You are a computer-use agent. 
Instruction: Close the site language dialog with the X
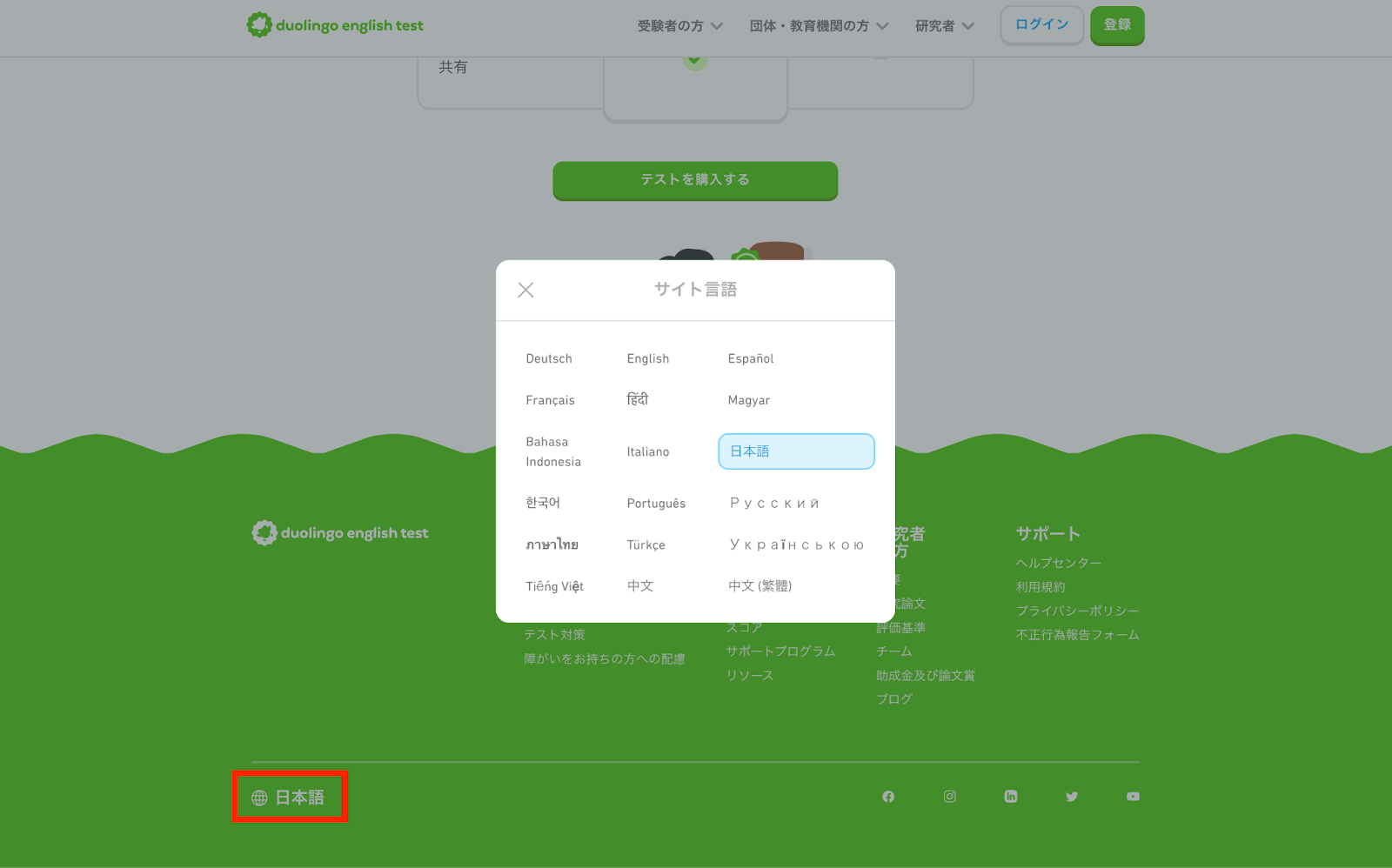525,290
